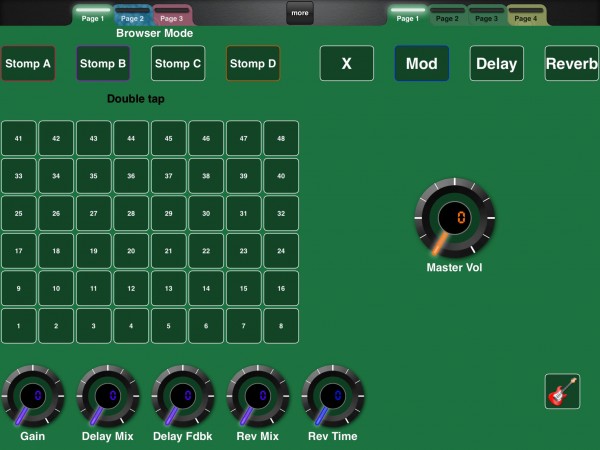The image size is (600, 450).
Task: Select browser slot 42
Action: [x=56, y=139]
